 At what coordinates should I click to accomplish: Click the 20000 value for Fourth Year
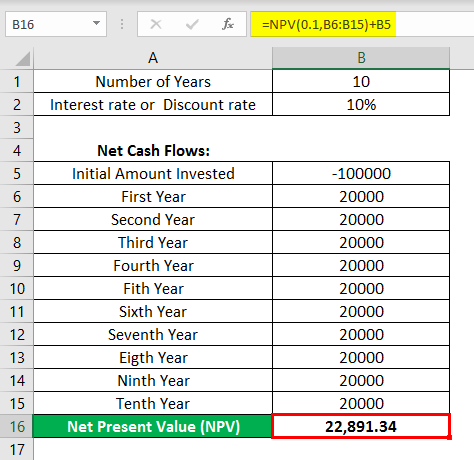pos(361,265)
